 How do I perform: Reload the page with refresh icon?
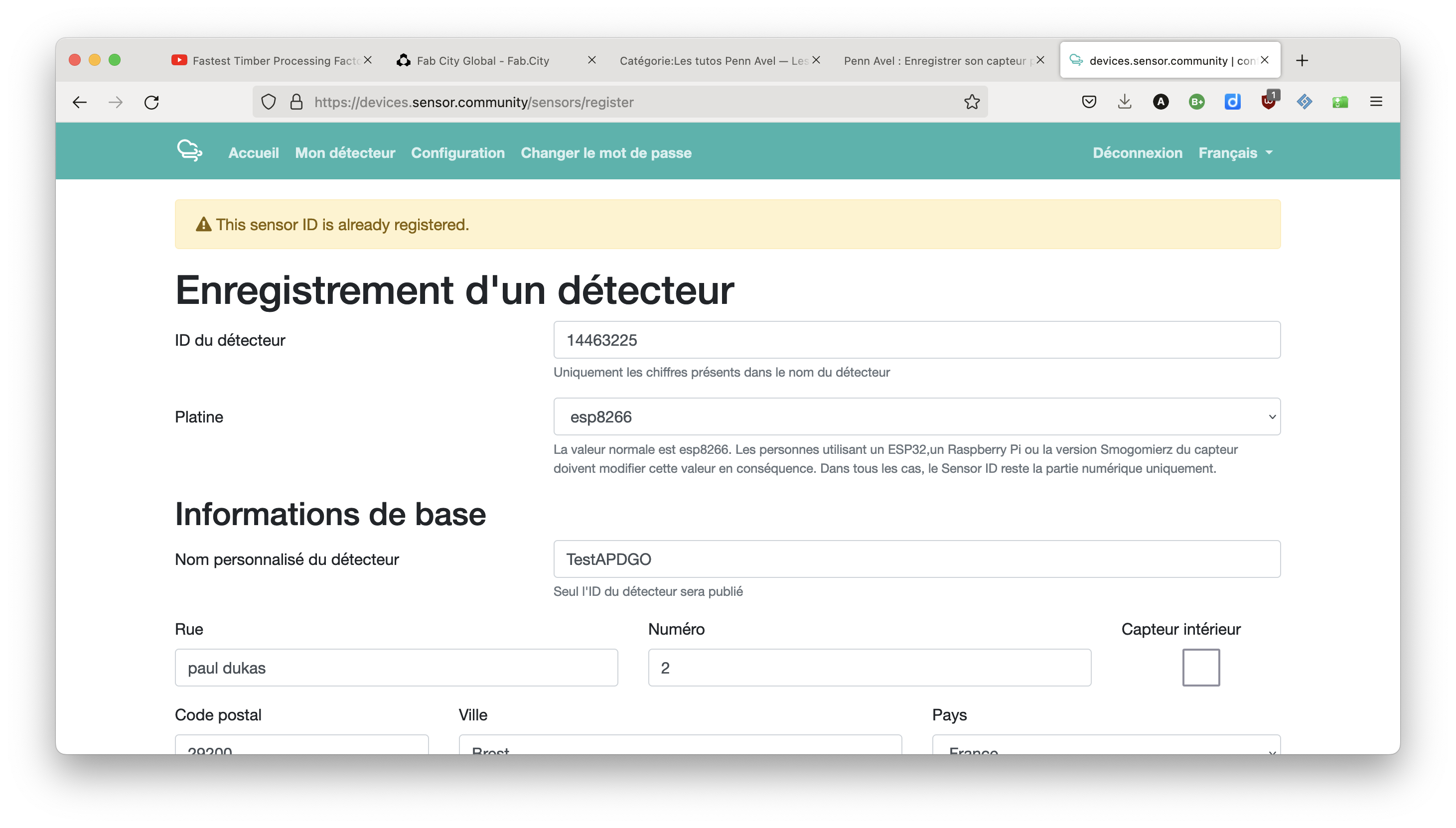tap(151, 102)
